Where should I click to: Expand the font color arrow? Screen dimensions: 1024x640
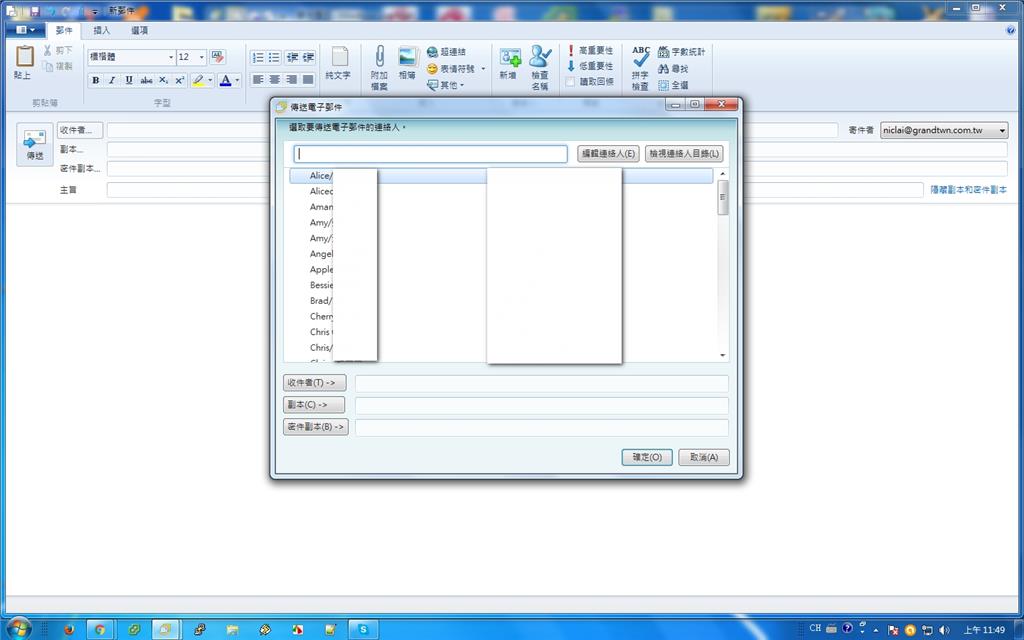click(237, 80)
